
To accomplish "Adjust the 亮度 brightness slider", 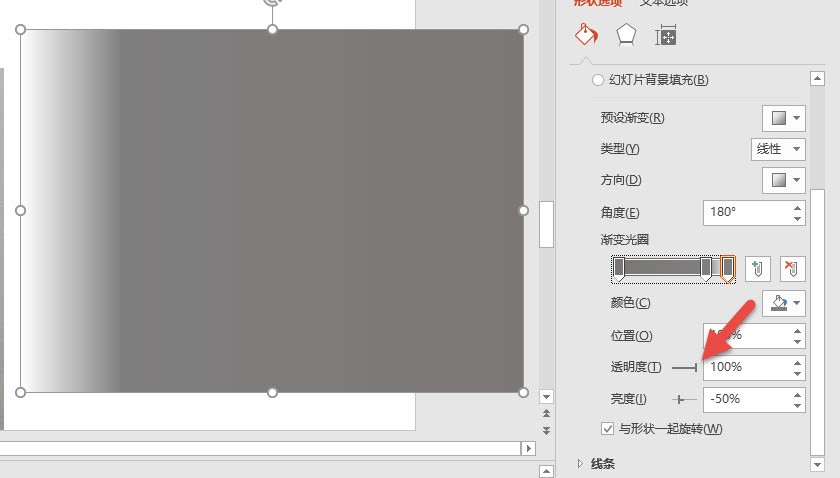I will point(685,400).
